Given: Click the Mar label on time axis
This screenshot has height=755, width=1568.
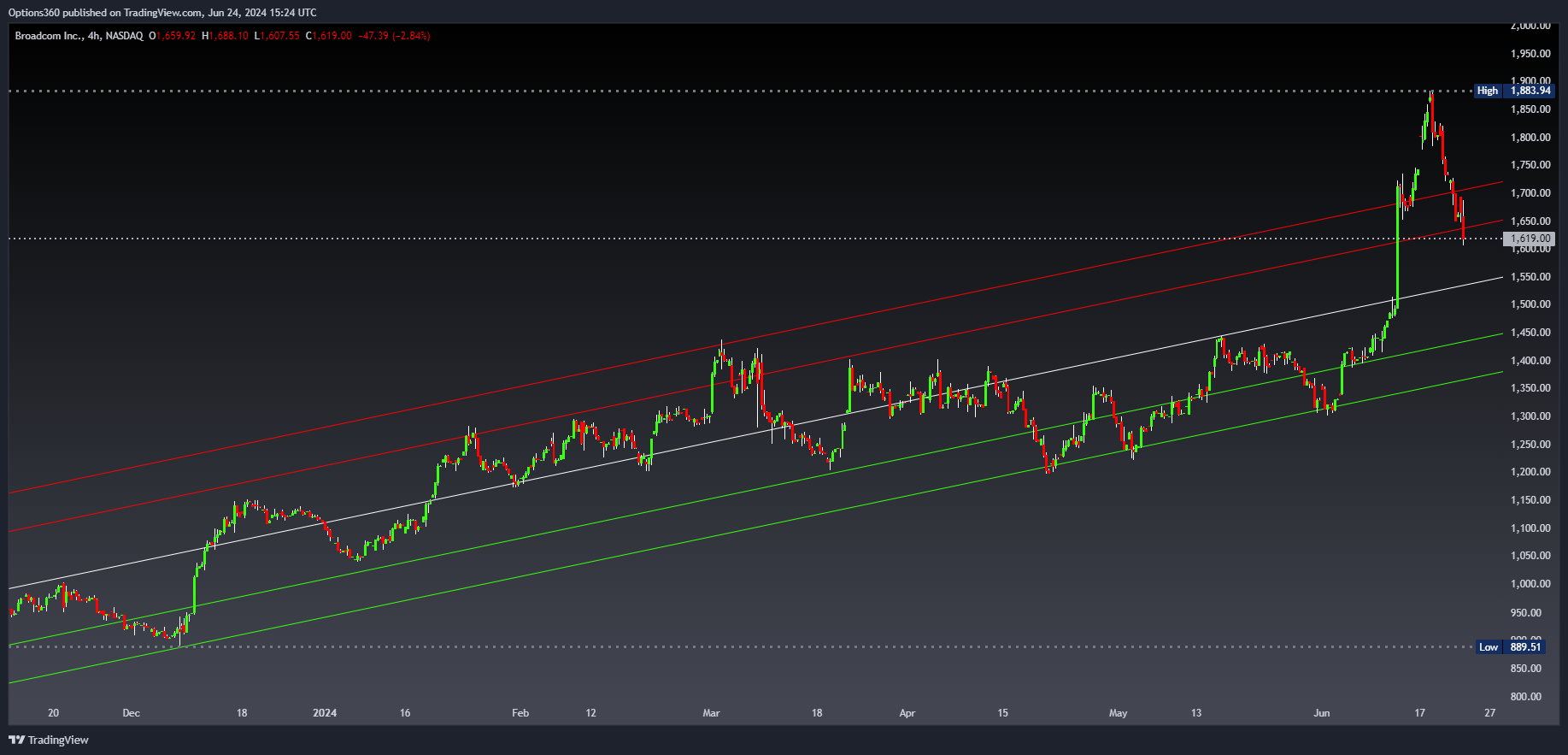Looking at the screenshot, I should pyautogui.click(x=711, y=713).
